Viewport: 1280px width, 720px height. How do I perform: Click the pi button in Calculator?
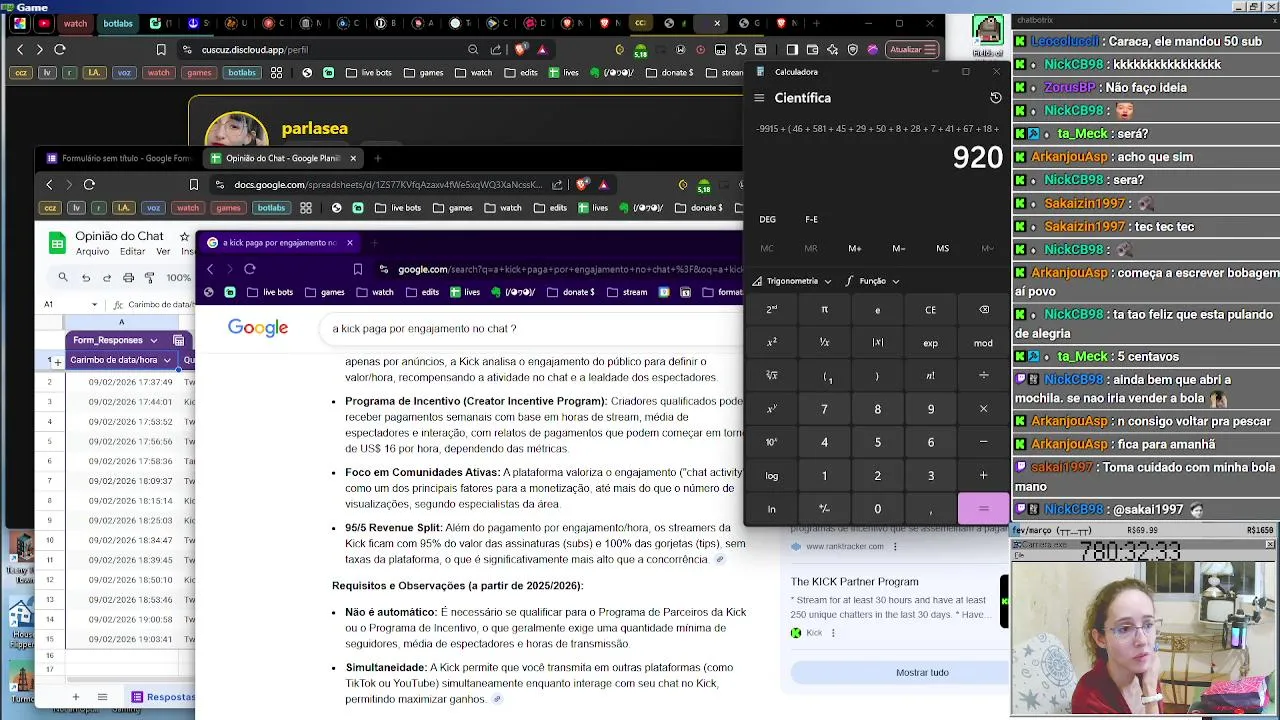[824, 310]
